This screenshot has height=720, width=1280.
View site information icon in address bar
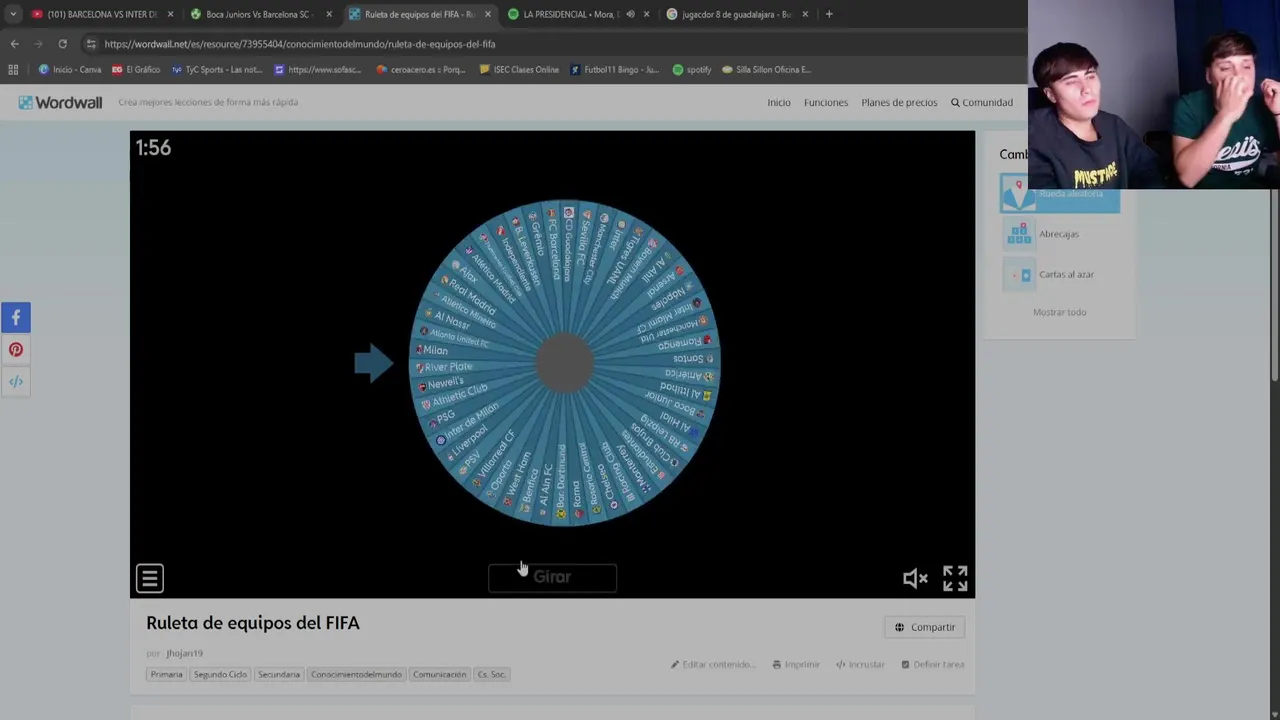click(91, 44)
